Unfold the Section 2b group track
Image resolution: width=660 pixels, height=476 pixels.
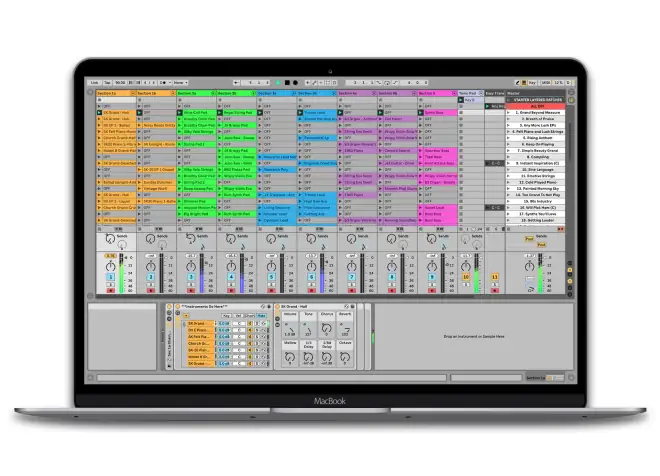[253, 93]
